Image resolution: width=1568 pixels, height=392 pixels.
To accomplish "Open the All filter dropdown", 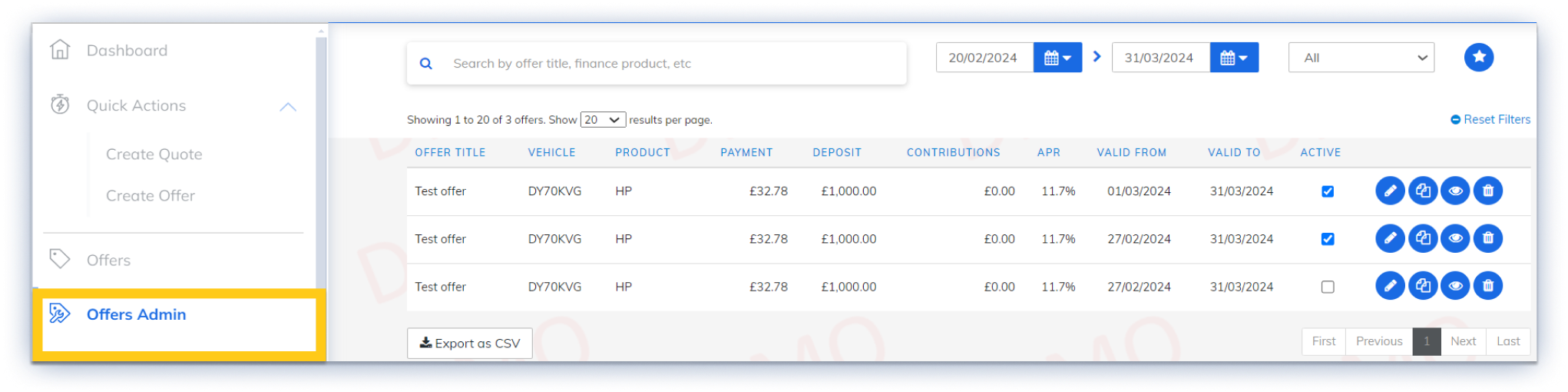I will (x=1361, y=58).
